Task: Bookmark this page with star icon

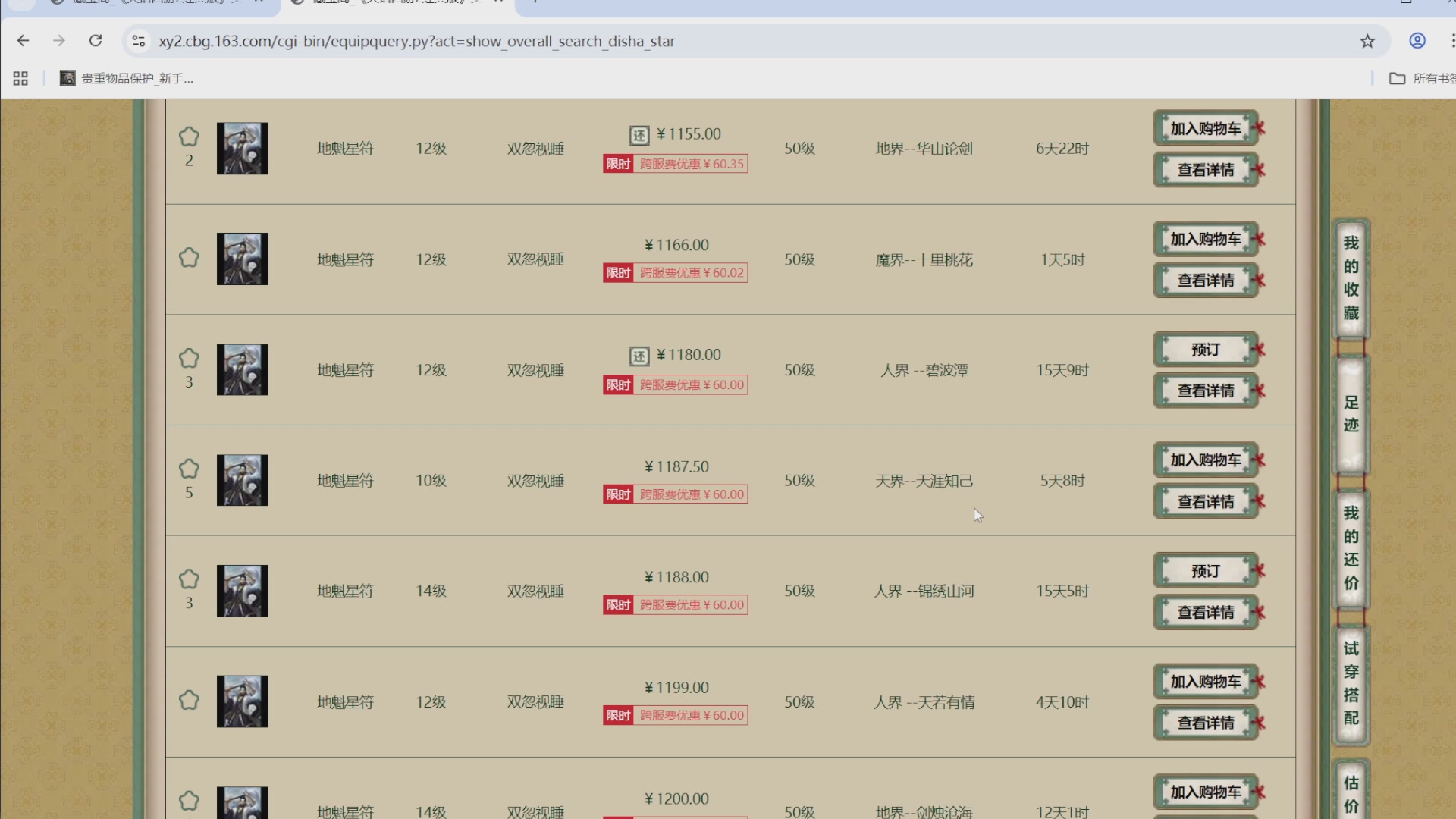Action: (x=1367, y=41)
